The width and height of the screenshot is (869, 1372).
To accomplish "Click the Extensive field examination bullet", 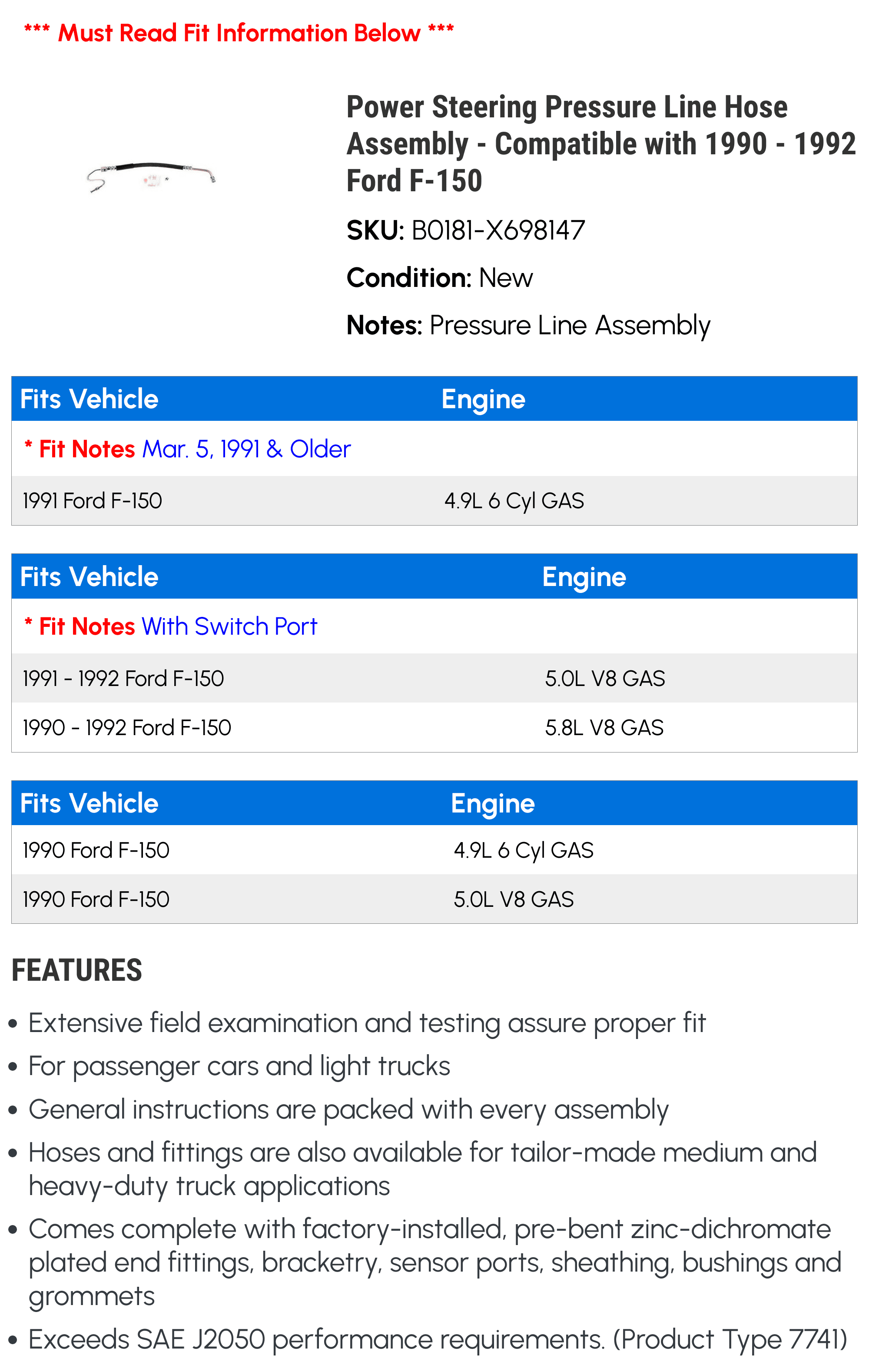I will point(367,1023).
